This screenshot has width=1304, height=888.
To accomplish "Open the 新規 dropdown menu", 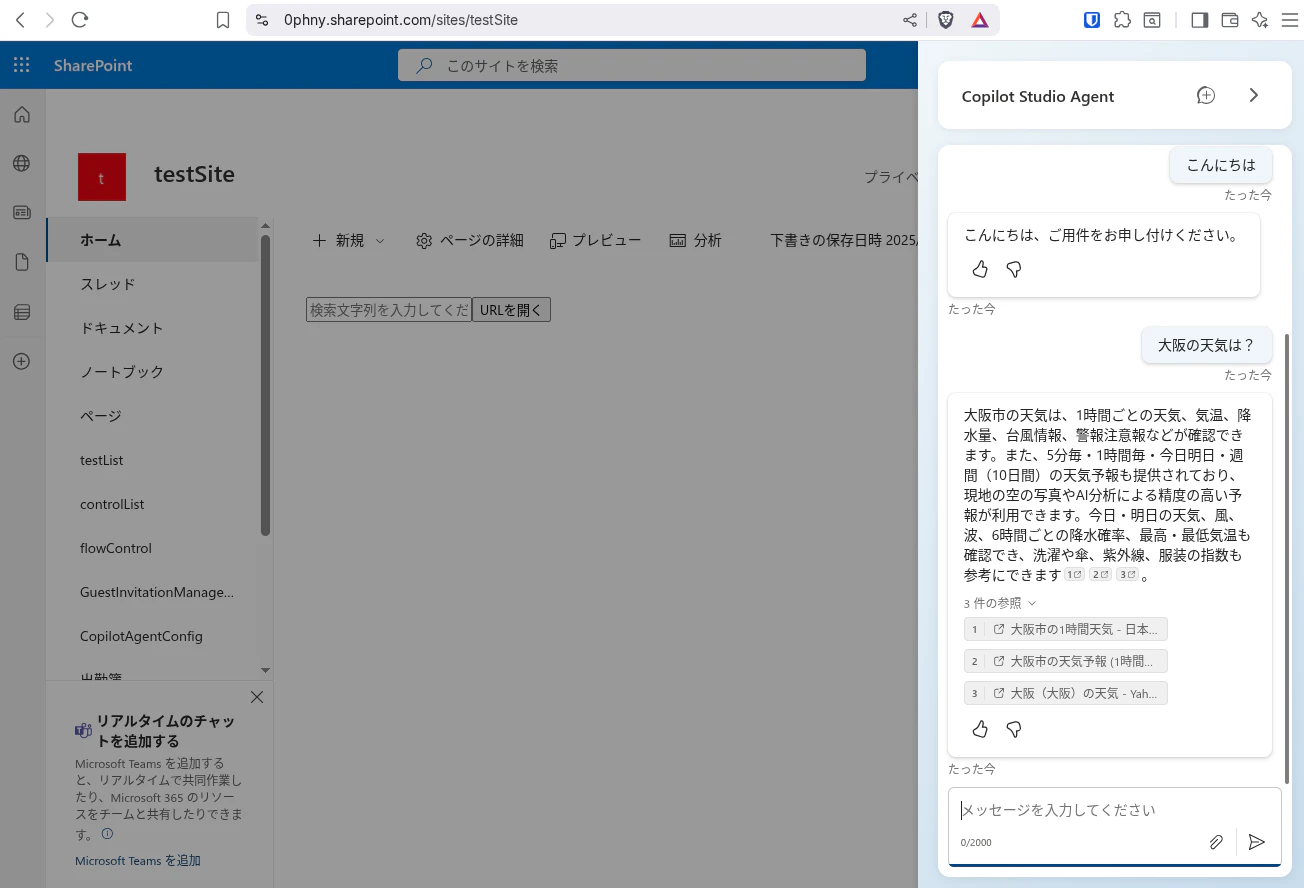I will tap(348, 241).
